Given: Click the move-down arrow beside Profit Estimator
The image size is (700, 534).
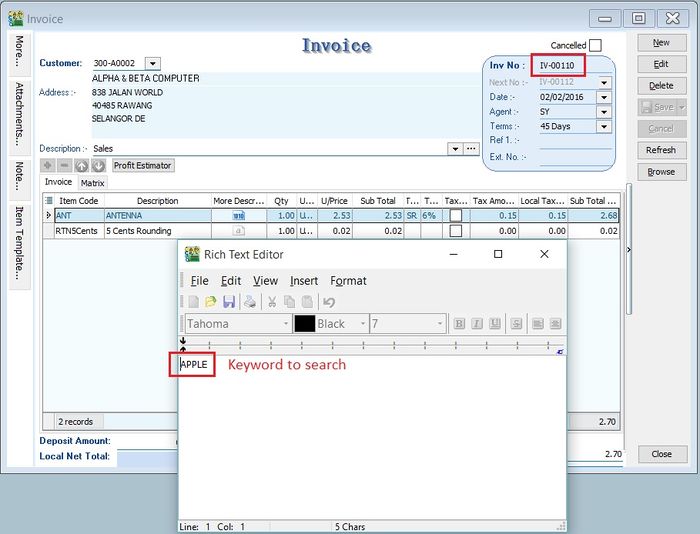Looking at the screenshot, I should 98,165.
